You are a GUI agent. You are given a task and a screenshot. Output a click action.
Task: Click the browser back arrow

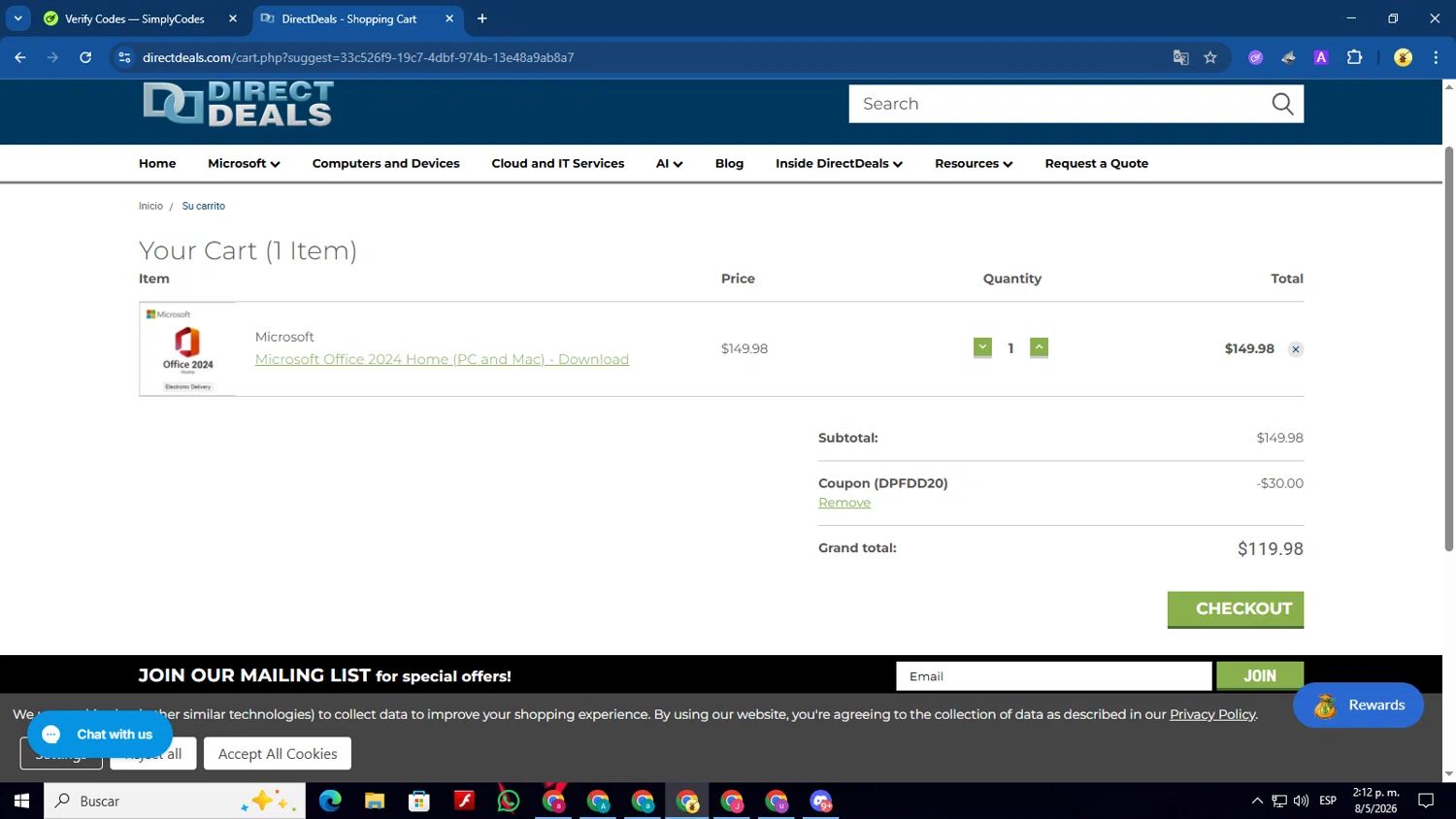coord(20,57)
